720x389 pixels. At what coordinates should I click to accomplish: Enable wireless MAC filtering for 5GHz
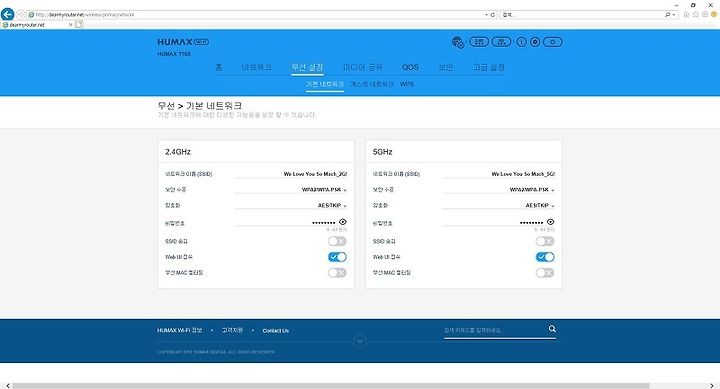click(545, 272)
